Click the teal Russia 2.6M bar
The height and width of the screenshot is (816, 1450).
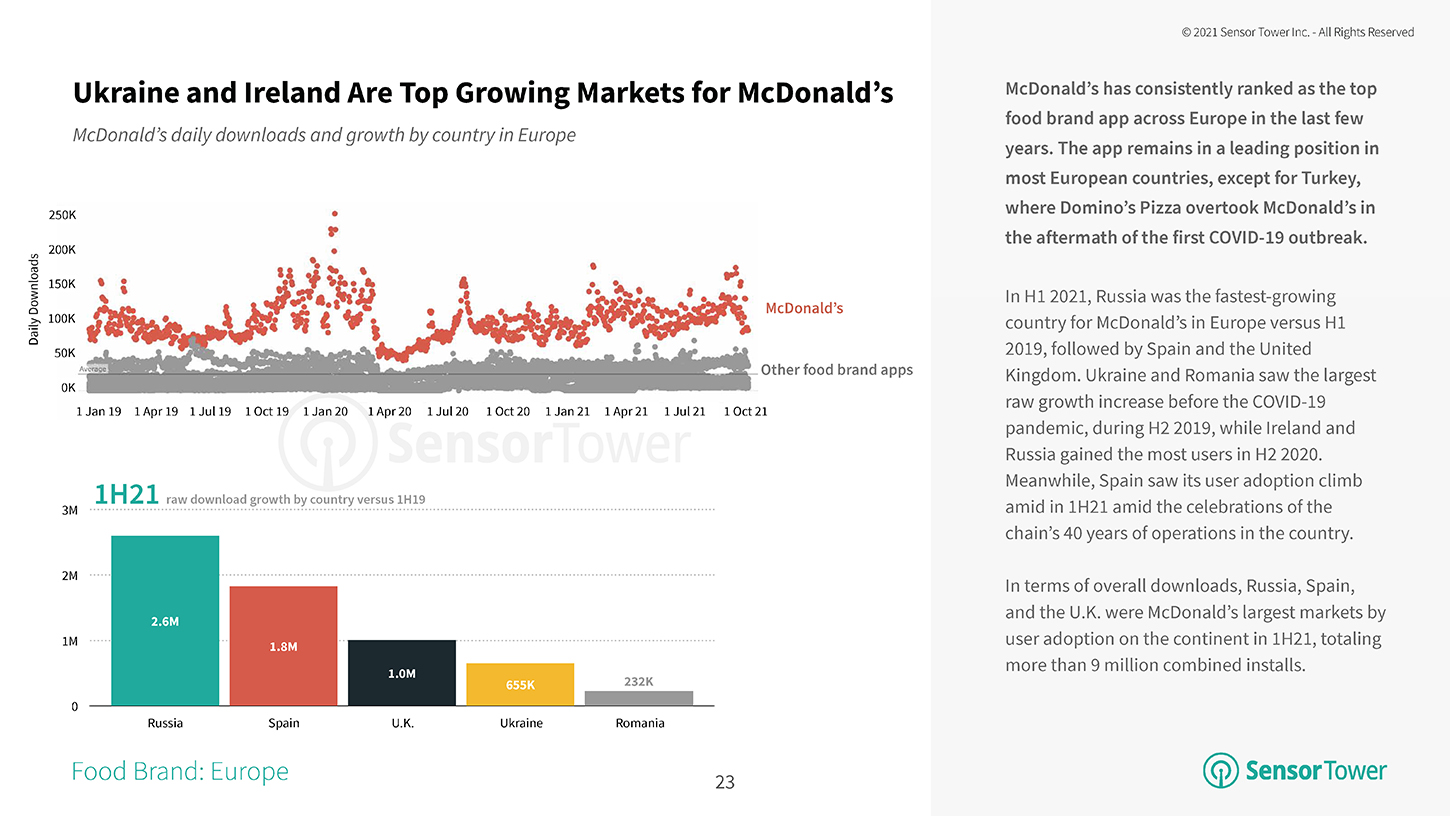pyautogui.click(x=165, y=620)
